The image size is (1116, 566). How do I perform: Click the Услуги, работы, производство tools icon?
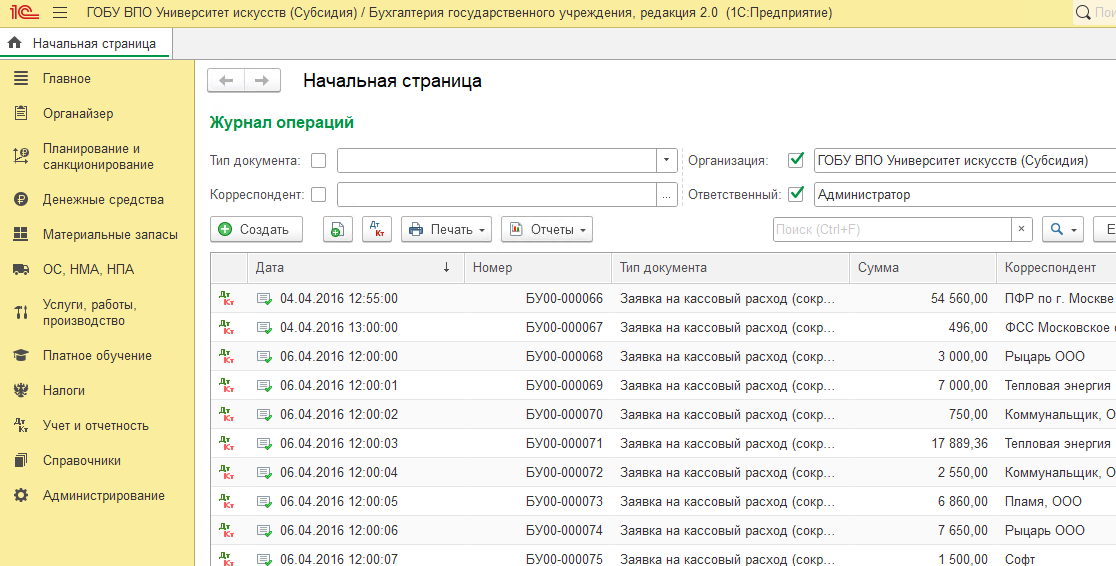click(x=21, y=312)
